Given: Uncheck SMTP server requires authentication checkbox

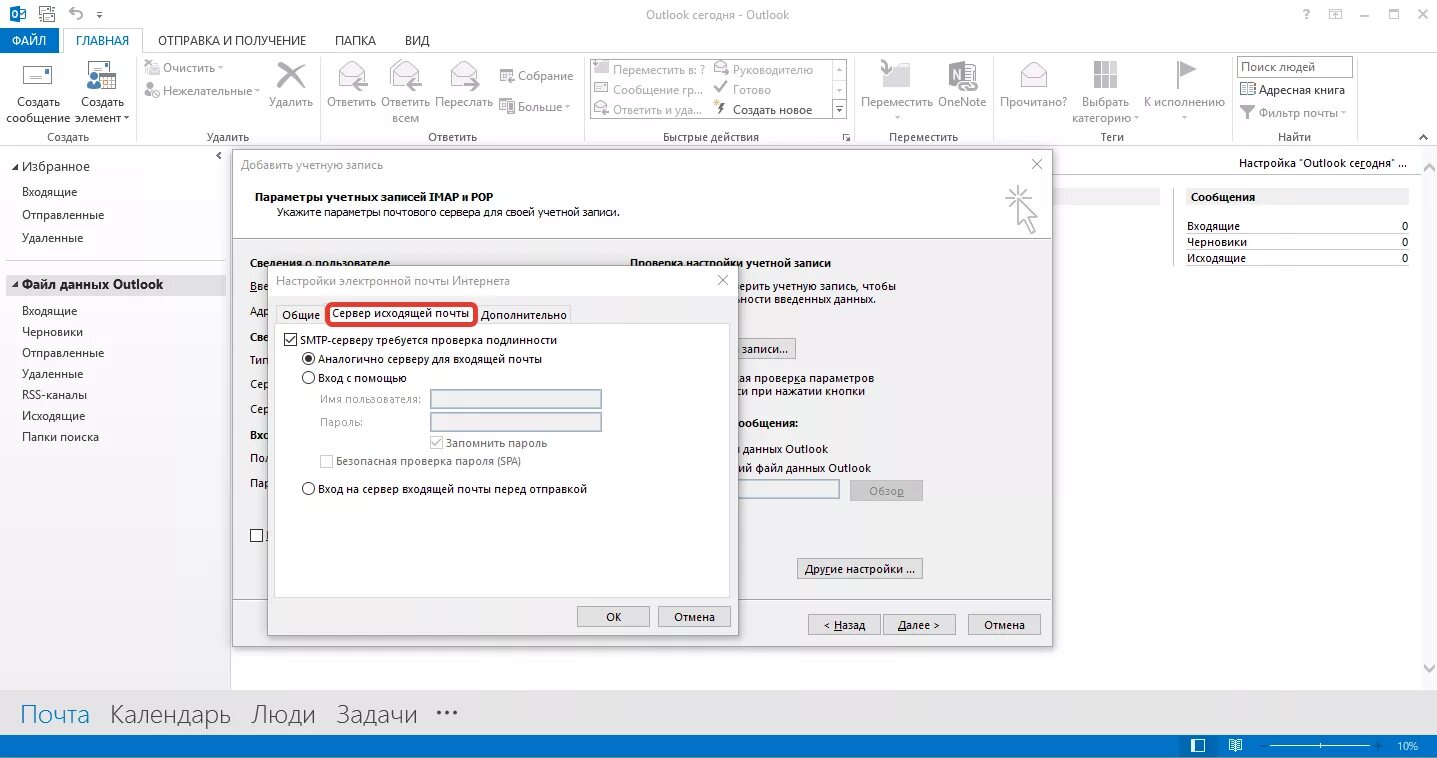Looking at the screenshot, I should tap(291, 340).
